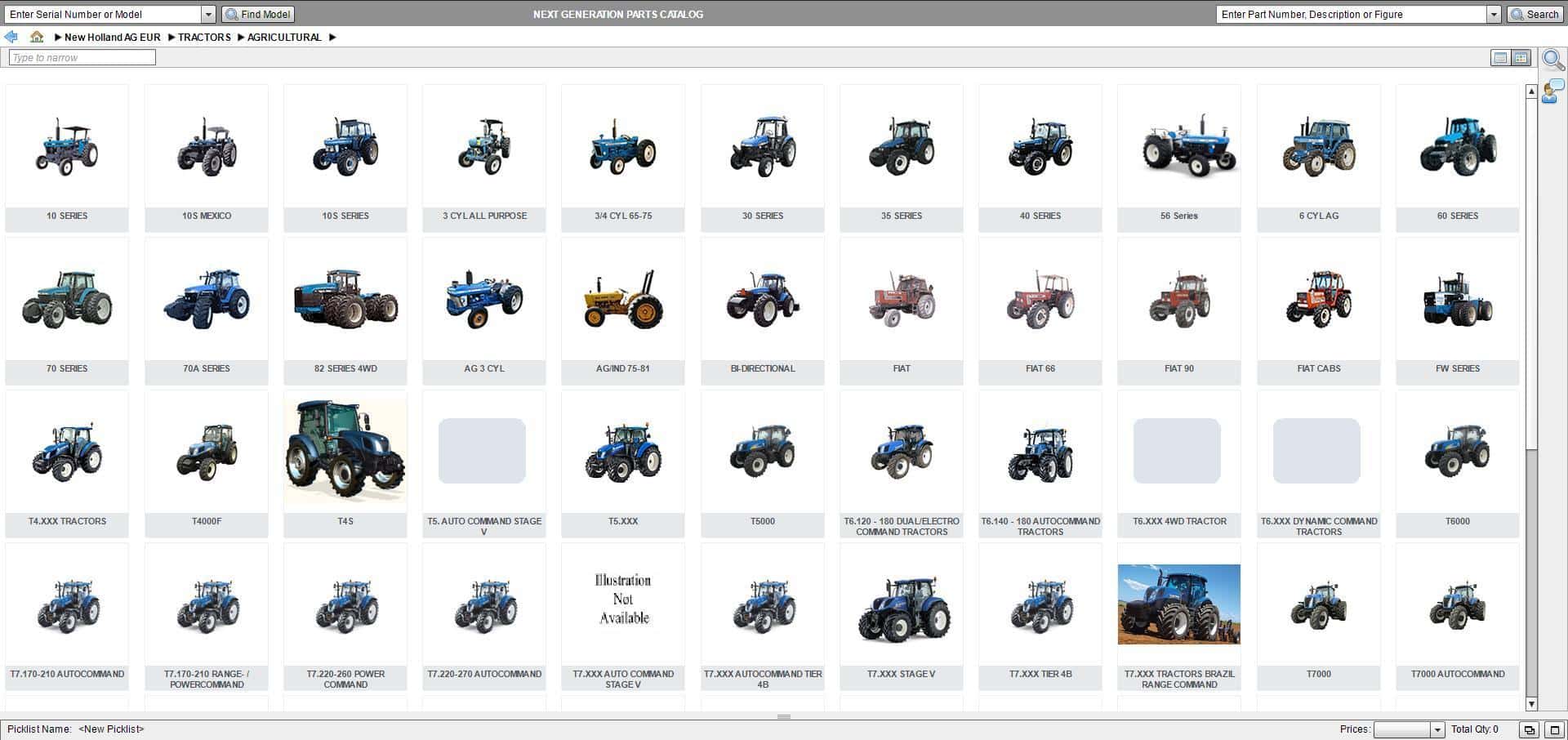Screen dimensions: 1568x740
Task: Click the maximize panel icon in status bar
Action: (1554, 729)
